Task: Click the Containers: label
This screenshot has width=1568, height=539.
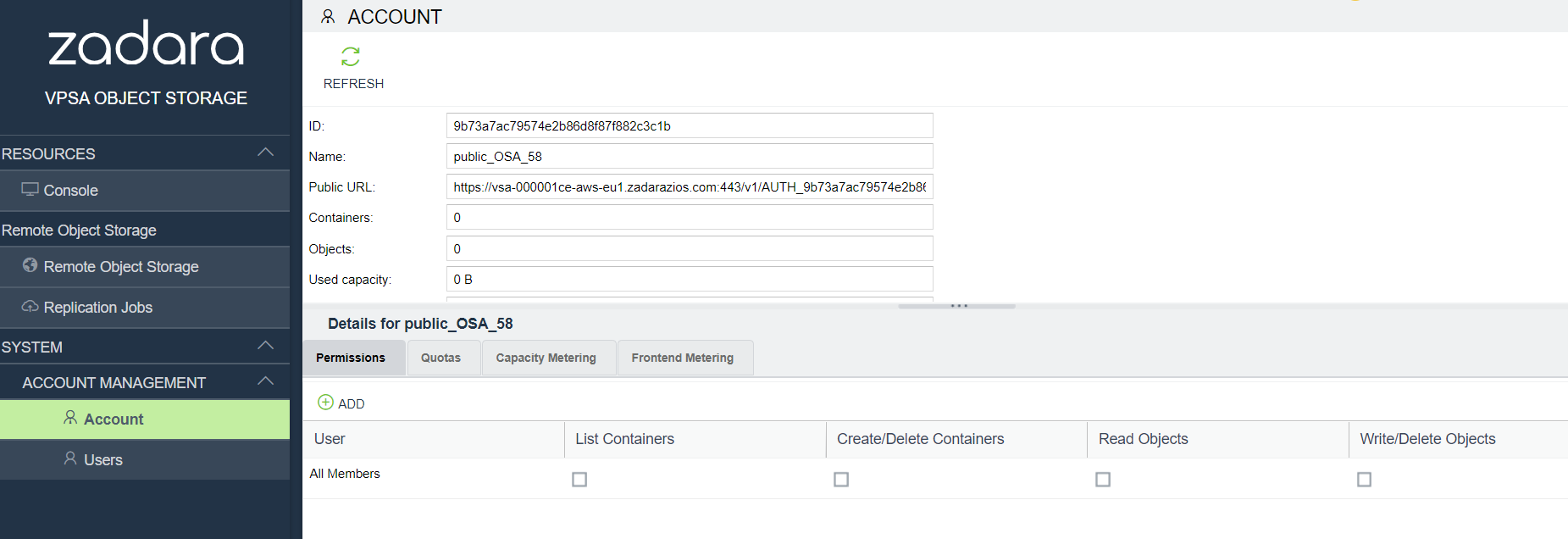Action: point(341,218)
